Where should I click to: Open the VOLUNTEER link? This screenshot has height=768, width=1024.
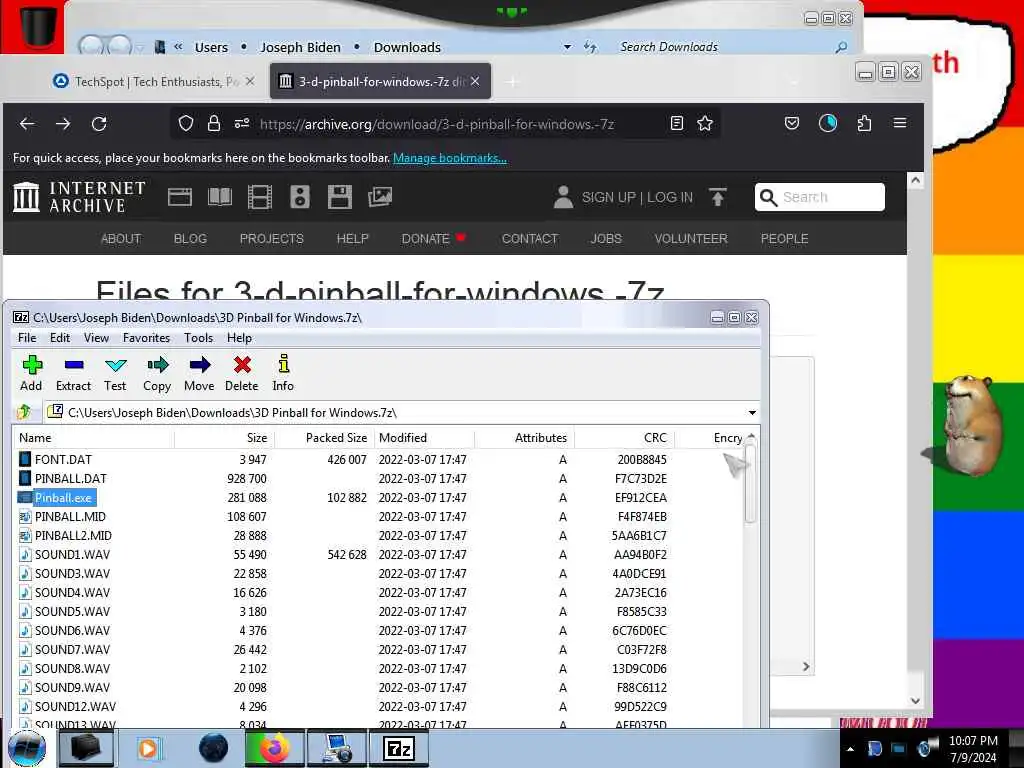click(x=691, y=238)
